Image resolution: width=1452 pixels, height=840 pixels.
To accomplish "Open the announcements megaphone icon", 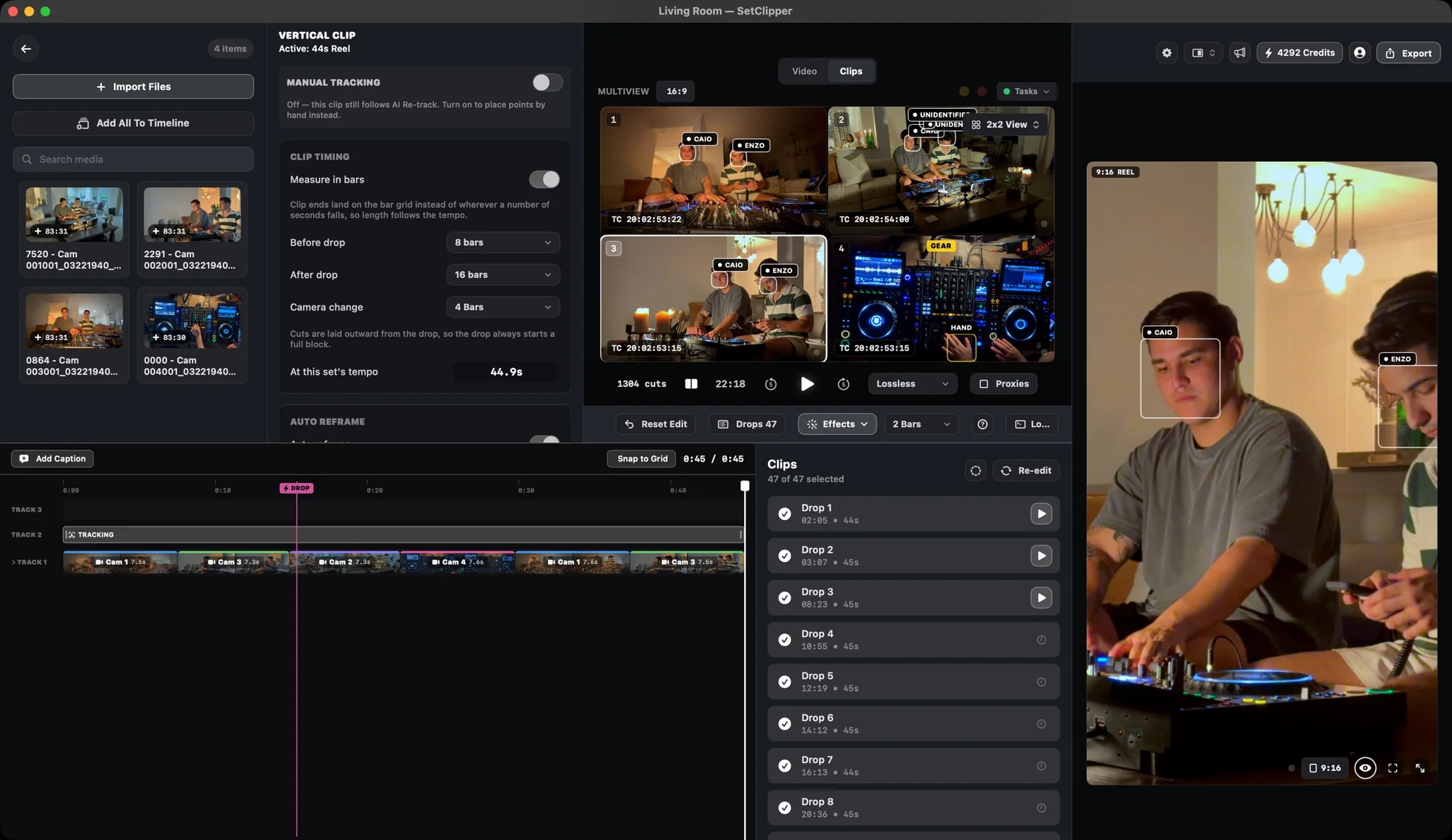I will [1240, 53].
